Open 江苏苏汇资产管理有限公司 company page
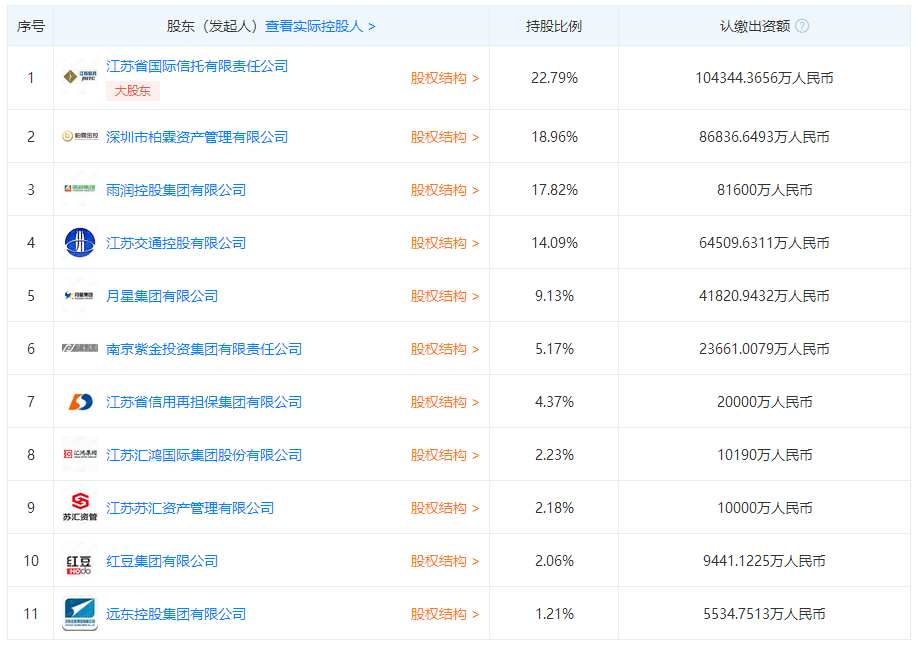This screenshot has width=918, height=646. point(190,508)
